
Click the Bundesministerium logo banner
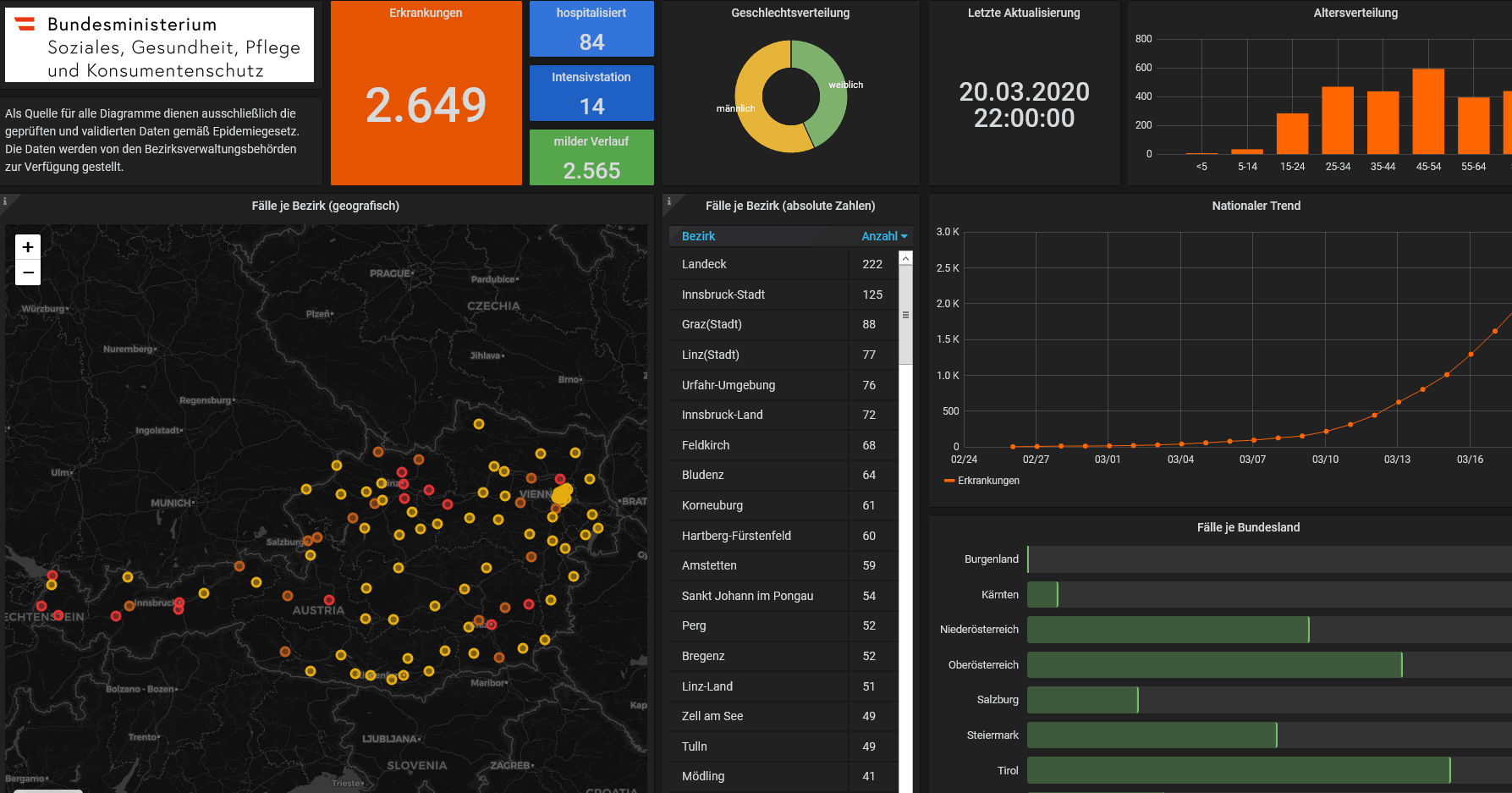159,45
